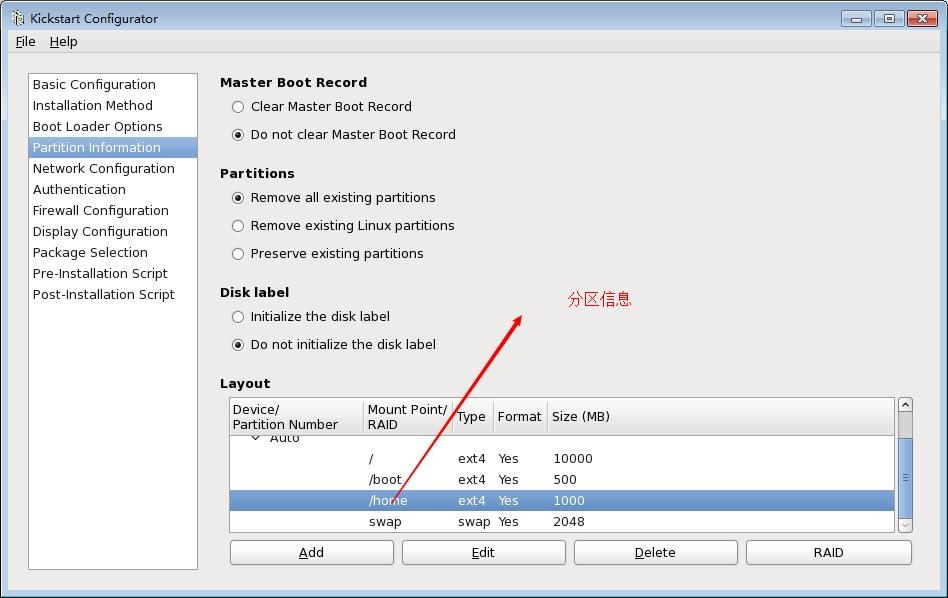
Task: Open Firewall Configuration section
Action: (113, 210)
